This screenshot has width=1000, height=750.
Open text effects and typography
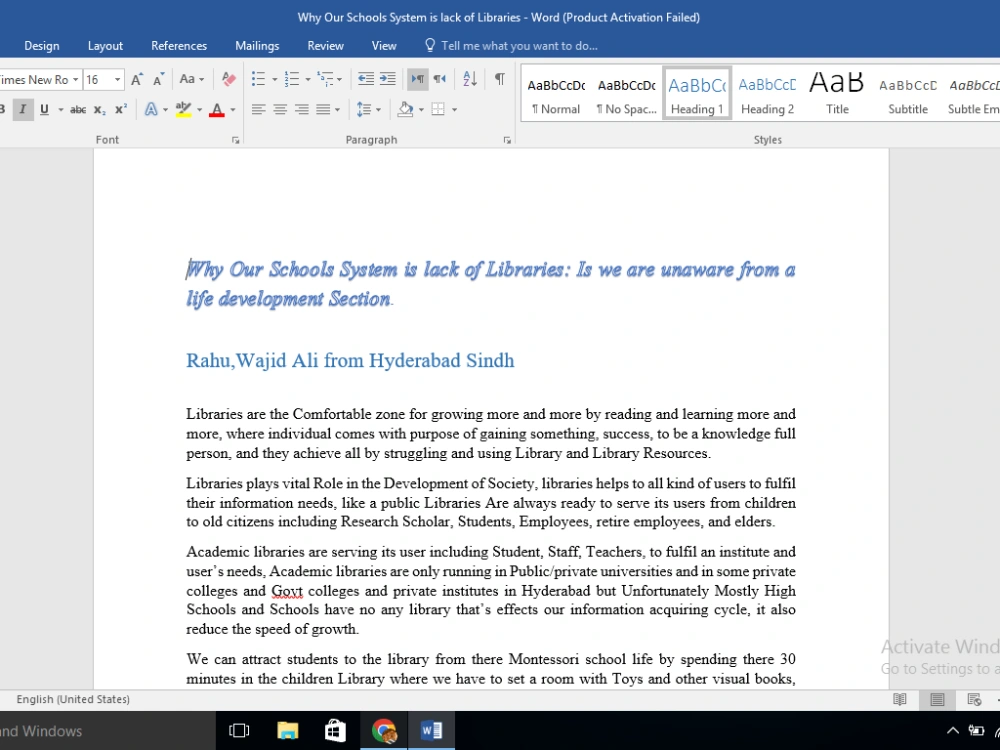pyautogui.click(x=151, y=110)
